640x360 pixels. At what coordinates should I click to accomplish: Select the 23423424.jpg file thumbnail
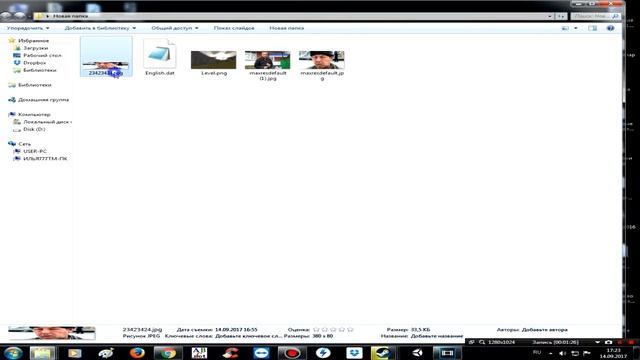[106, 57]
